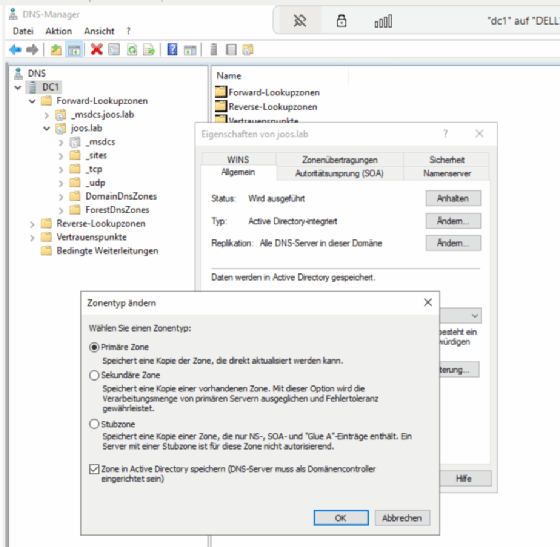The height and width of the screenshot is (547, 560).
Task: Click the Up one level folder icon
Action: pyautogui.click(x=56, y=50)
